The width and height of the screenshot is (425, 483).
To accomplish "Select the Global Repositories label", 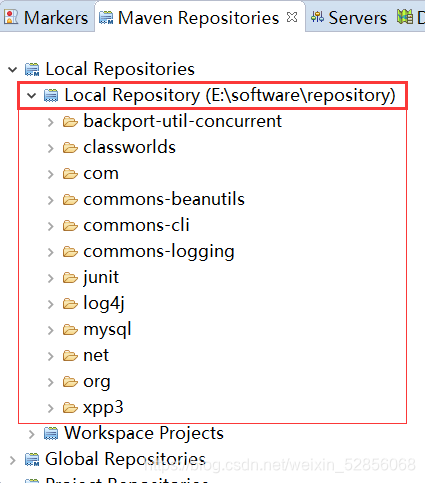I will coord(125,459).
